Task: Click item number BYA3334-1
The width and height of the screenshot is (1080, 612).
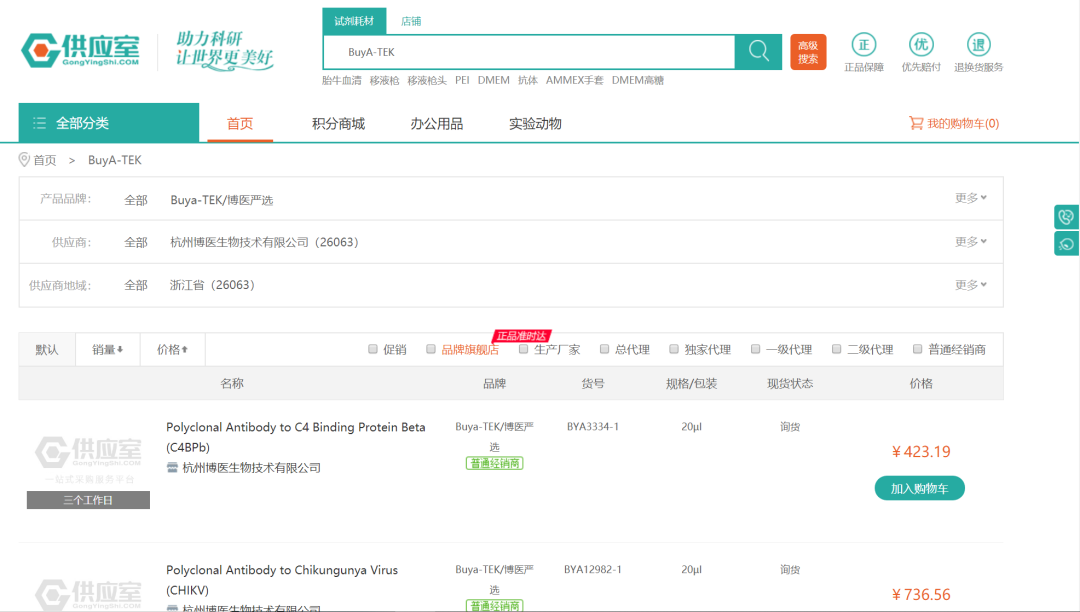Action: point(592,427)
